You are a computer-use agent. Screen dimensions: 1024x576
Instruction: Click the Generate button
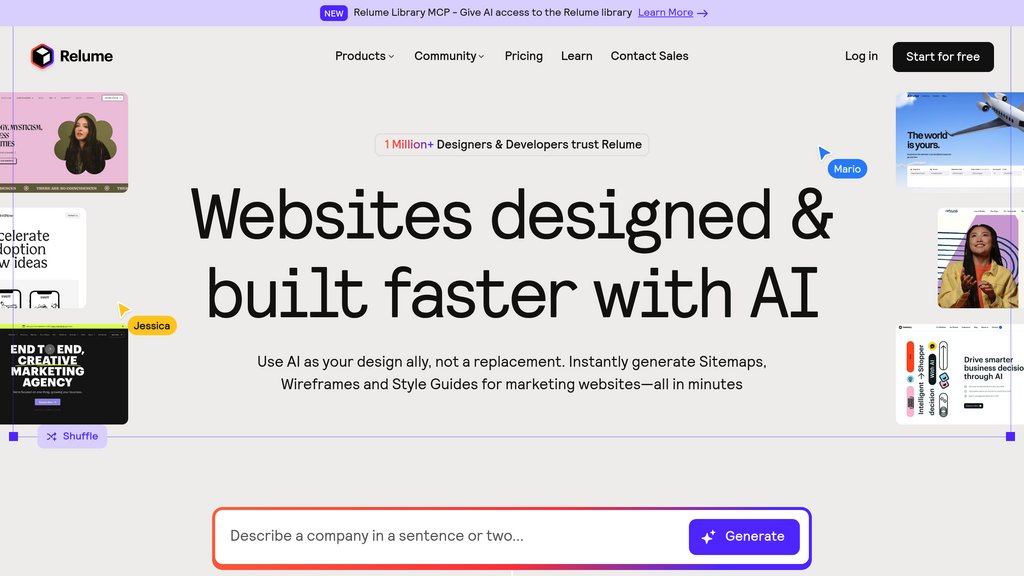point(744,537)
